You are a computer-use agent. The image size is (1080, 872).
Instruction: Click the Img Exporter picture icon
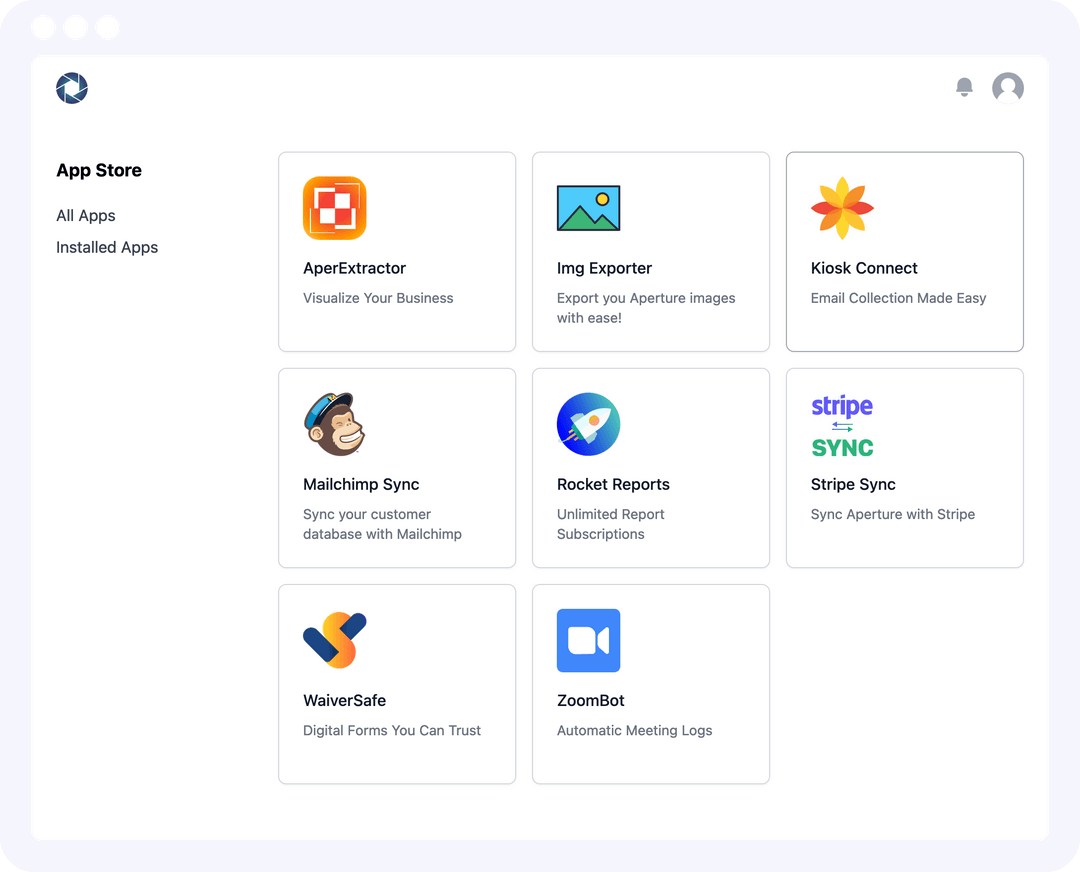coord(588,208)
